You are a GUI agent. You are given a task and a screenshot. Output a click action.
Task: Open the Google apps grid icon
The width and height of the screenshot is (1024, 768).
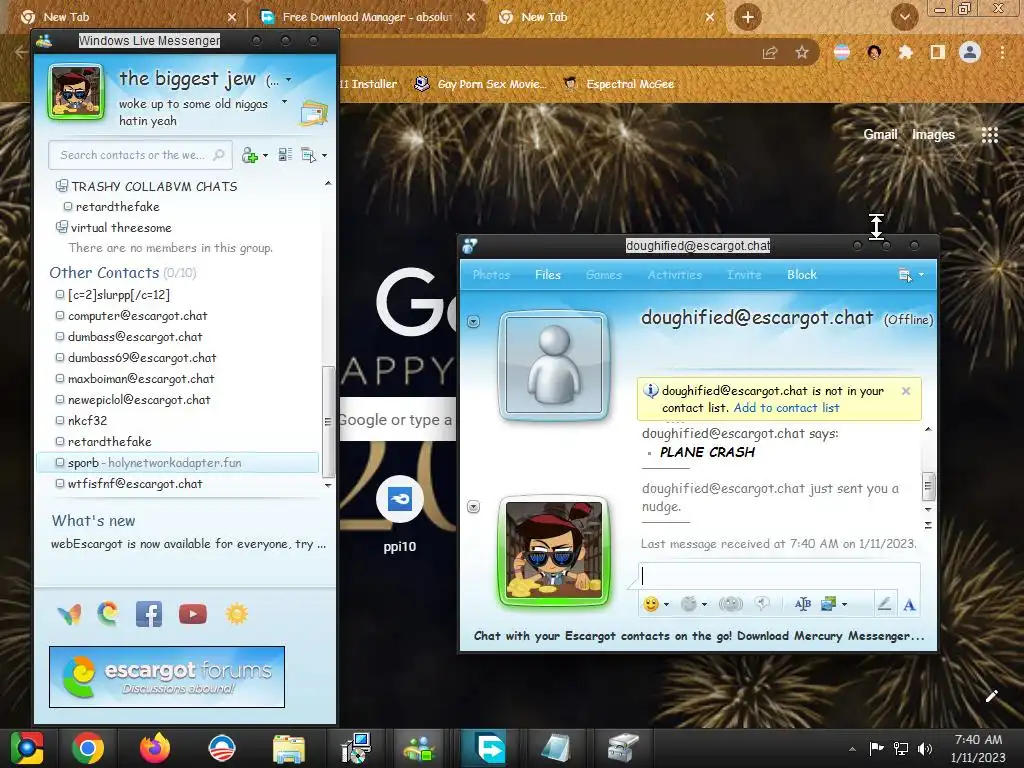pos(990,135)
